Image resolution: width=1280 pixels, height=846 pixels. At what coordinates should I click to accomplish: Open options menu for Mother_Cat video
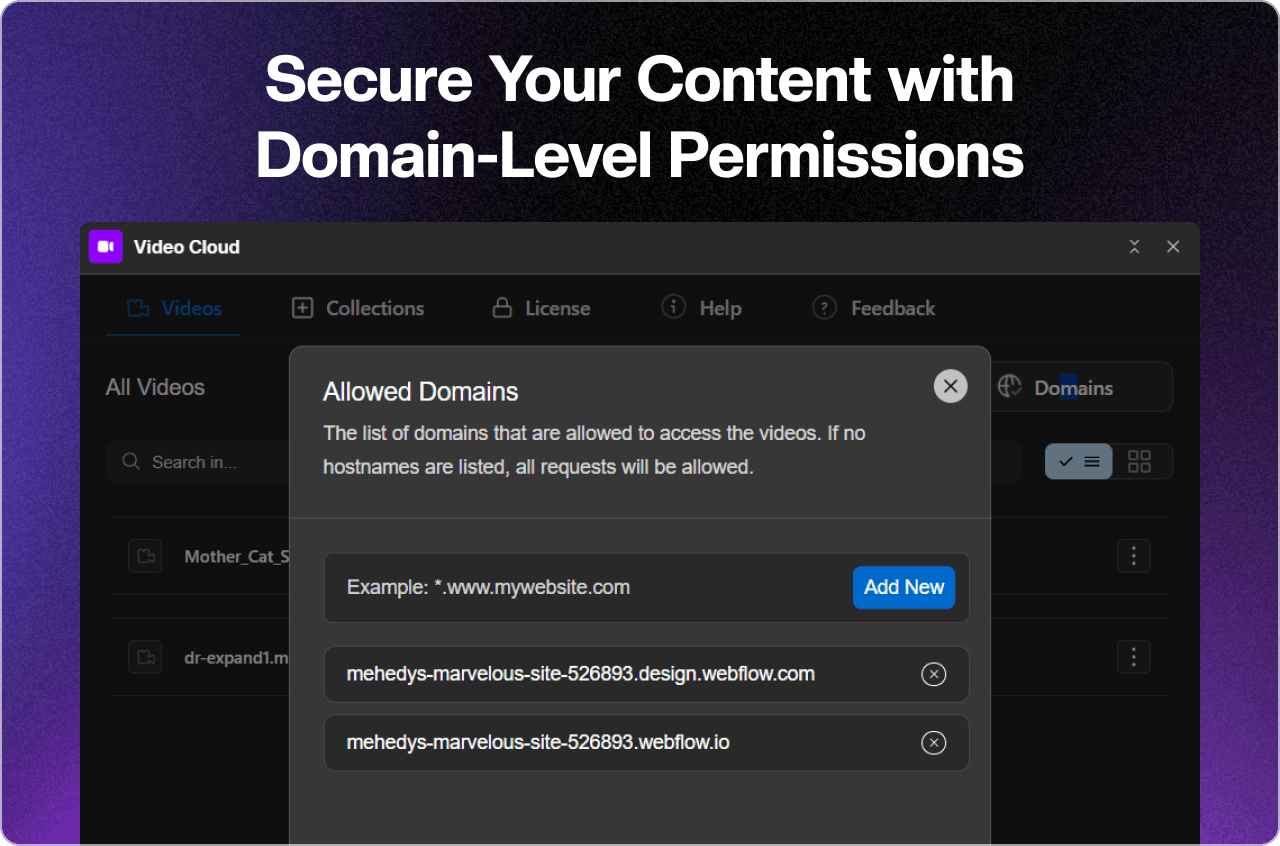click(x=1133, y=556)
